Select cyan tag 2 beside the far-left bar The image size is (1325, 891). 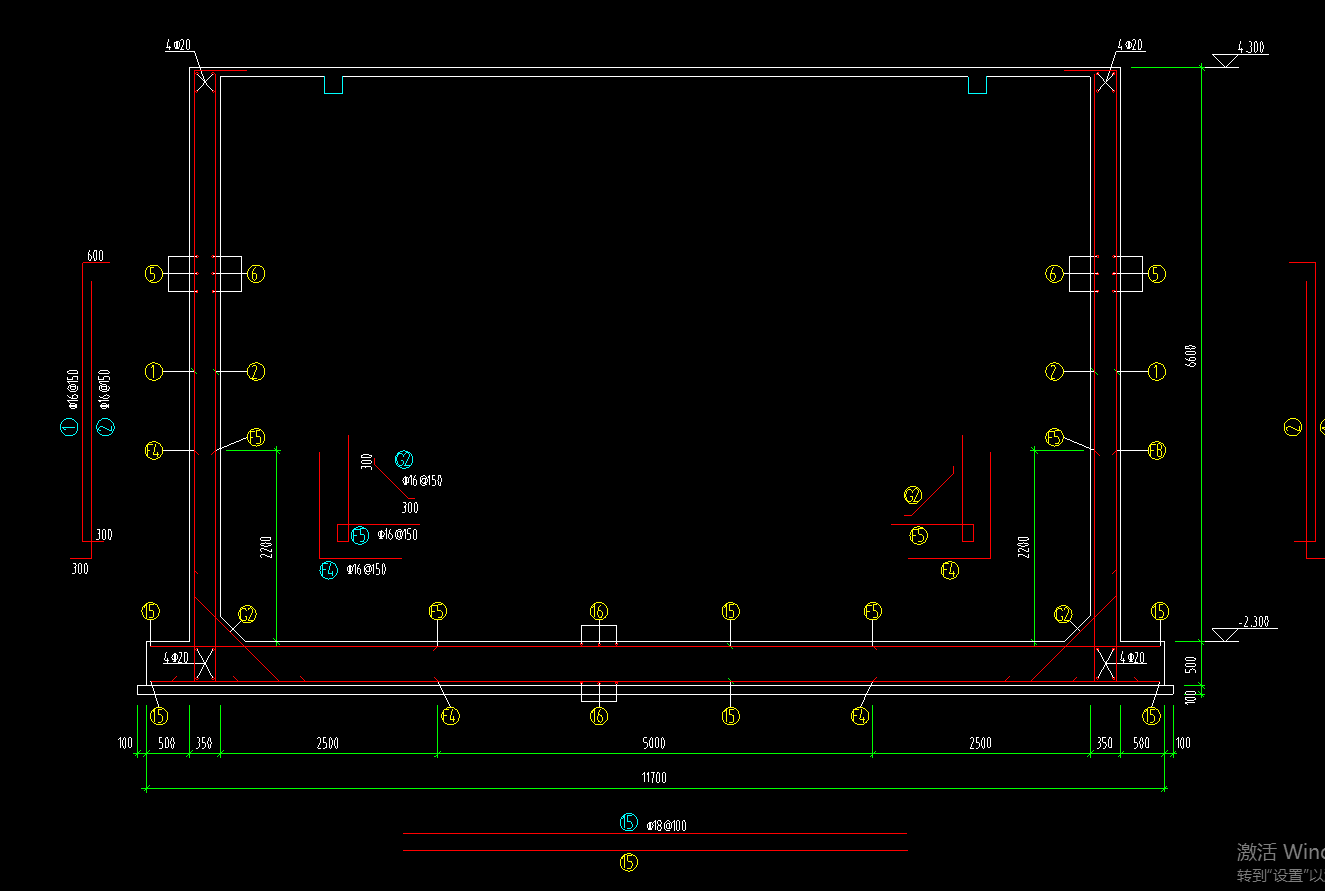click(x=106, y=427)
